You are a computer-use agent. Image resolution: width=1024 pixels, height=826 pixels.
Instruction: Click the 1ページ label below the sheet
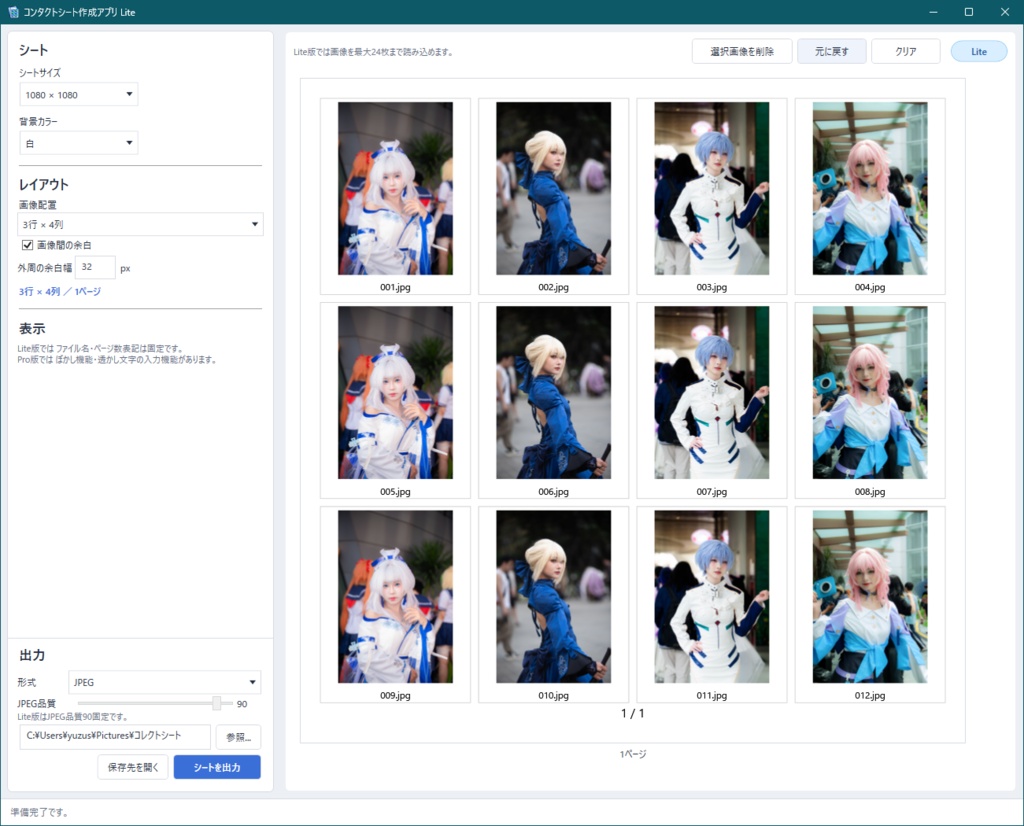[x=633, y=754]
